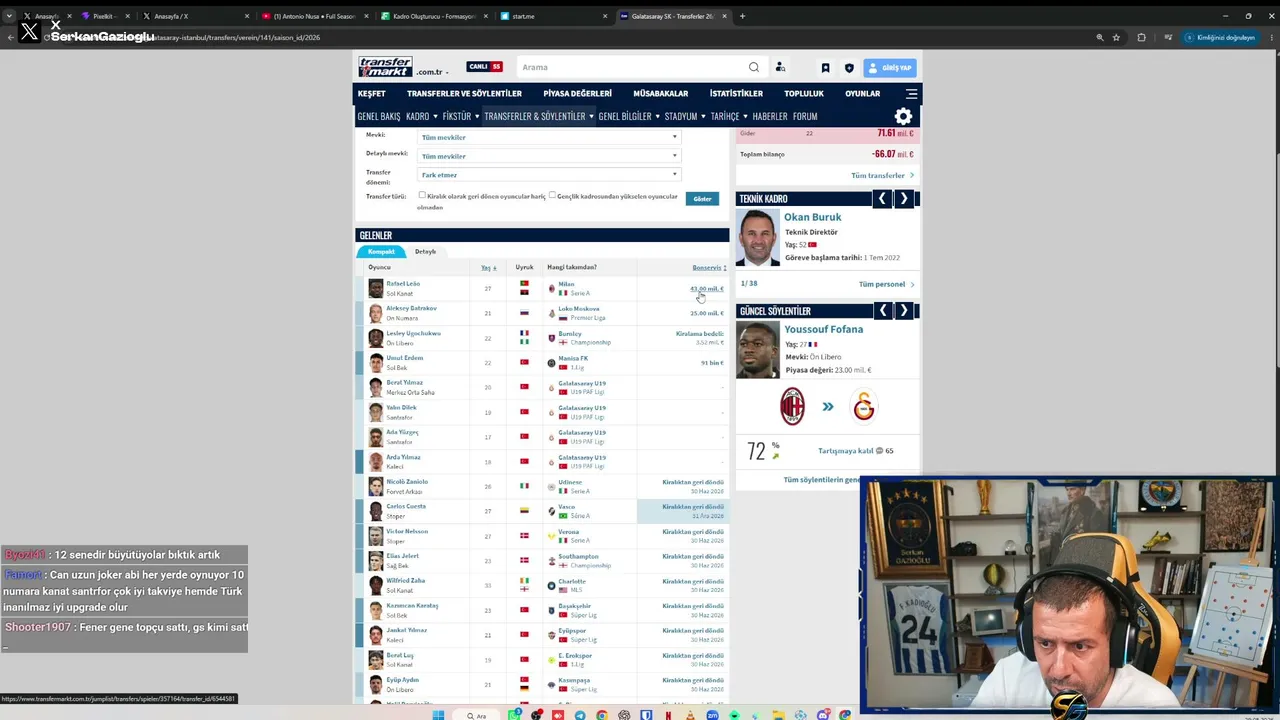Open the hamburger menu icon
Viewport: 1280px width, 720px height.
coord(911,94)
